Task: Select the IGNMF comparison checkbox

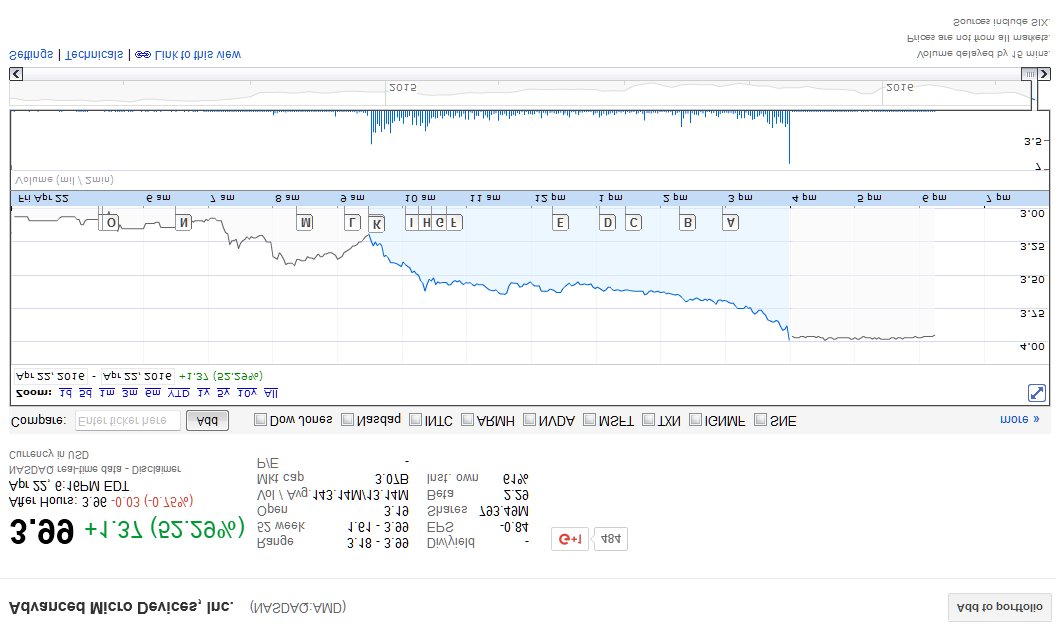Action: [696, 420]
